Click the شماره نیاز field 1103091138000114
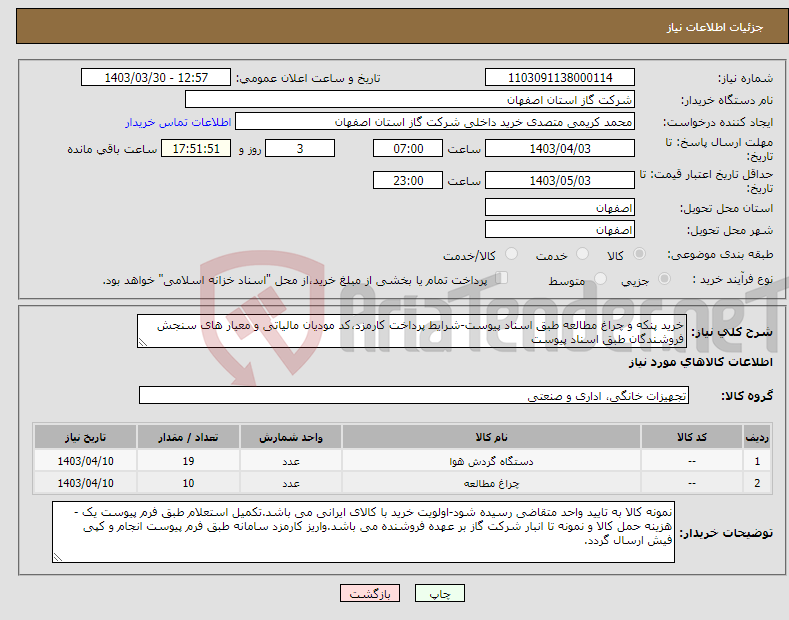This screenshot has height=620, width=789. click(x=560, y=78)
